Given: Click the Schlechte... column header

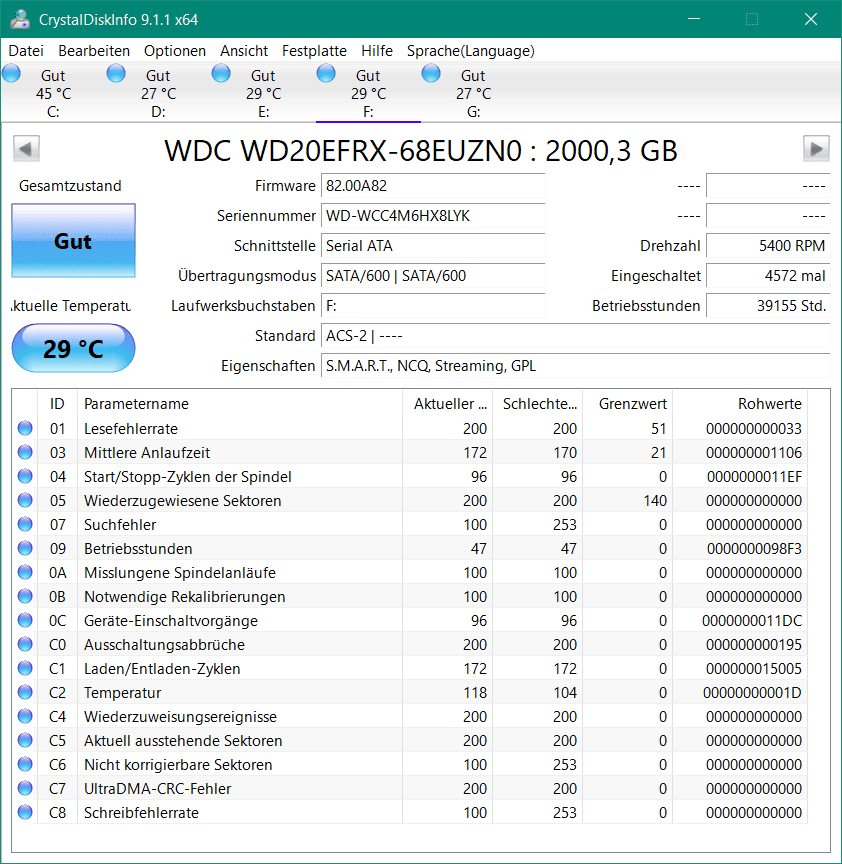Looking at the screenshot, I should [537, 403].
